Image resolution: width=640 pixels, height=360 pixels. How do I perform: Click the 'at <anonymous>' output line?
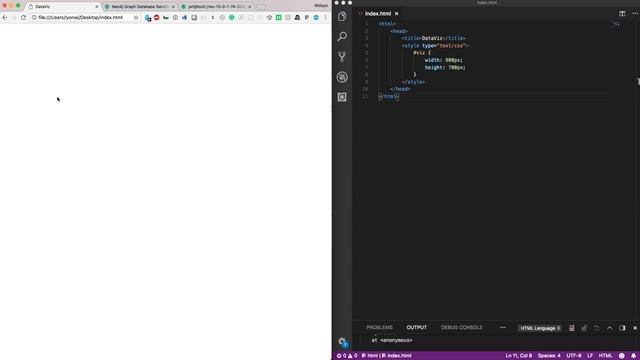[x=392, y=340]
